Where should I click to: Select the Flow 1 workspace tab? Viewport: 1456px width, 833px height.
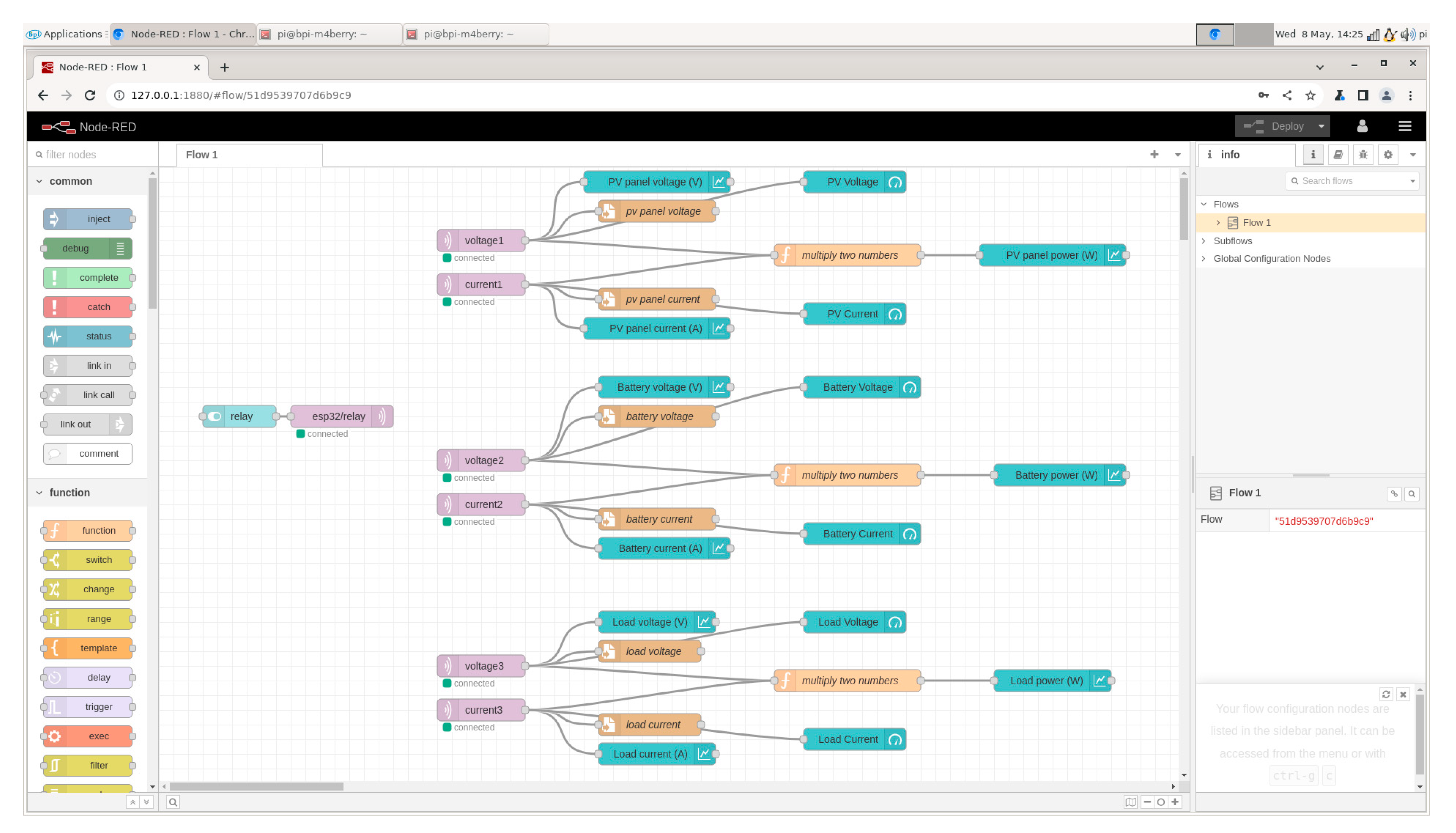202,155
